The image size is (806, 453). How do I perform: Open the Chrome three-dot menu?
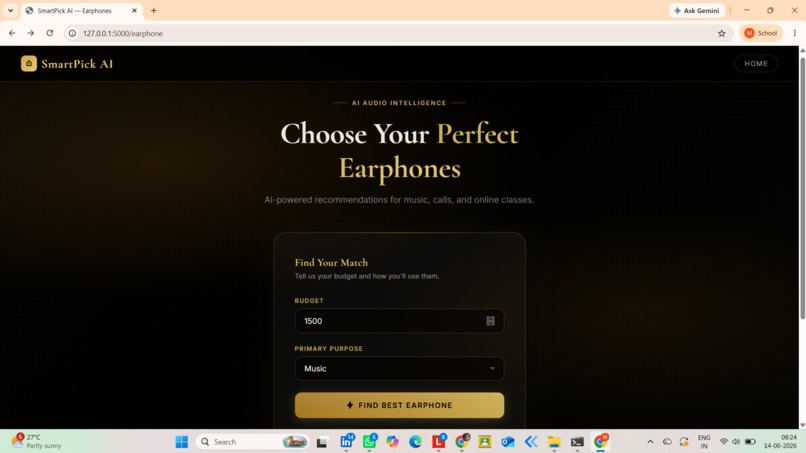point(795,33)
